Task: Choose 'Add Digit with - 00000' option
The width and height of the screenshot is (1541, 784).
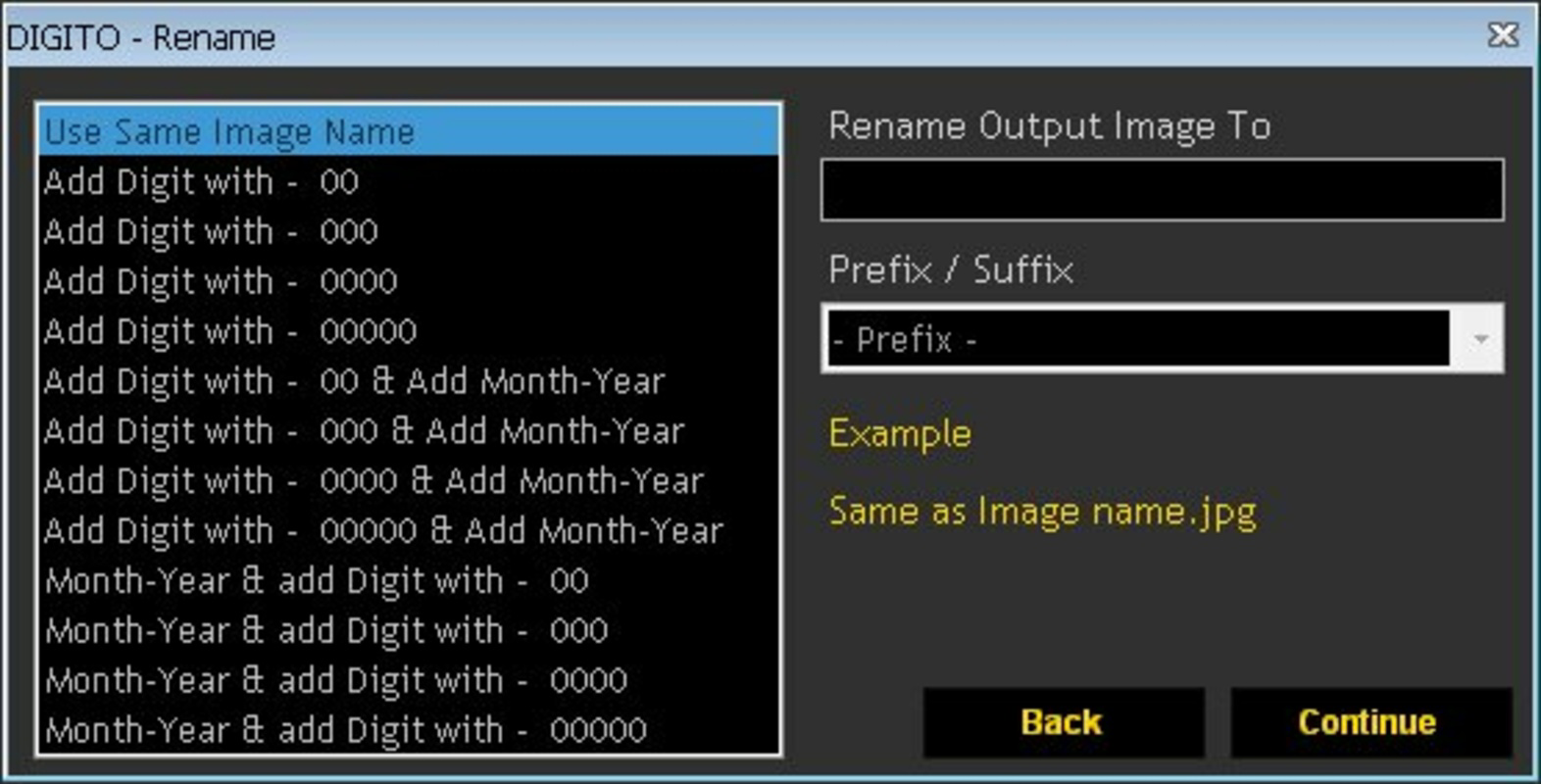Action: pos(409,331)
